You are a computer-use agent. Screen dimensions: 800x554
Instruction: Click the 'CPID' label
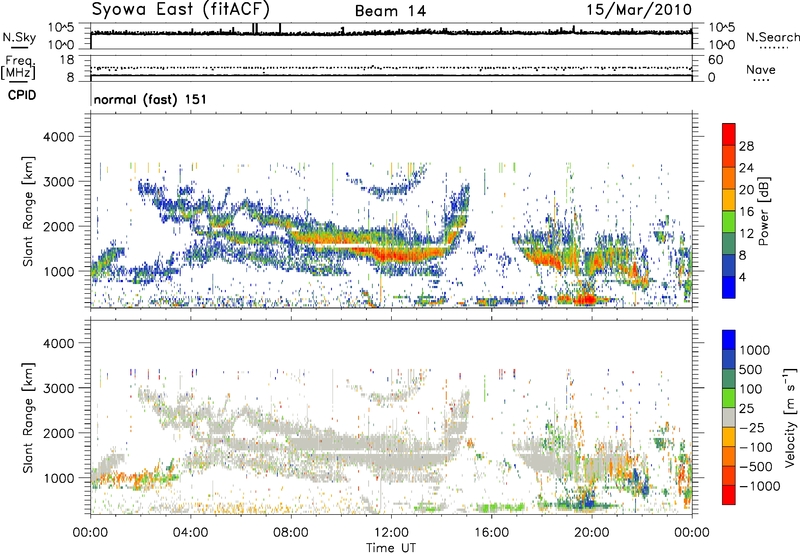tap(22, 95)
